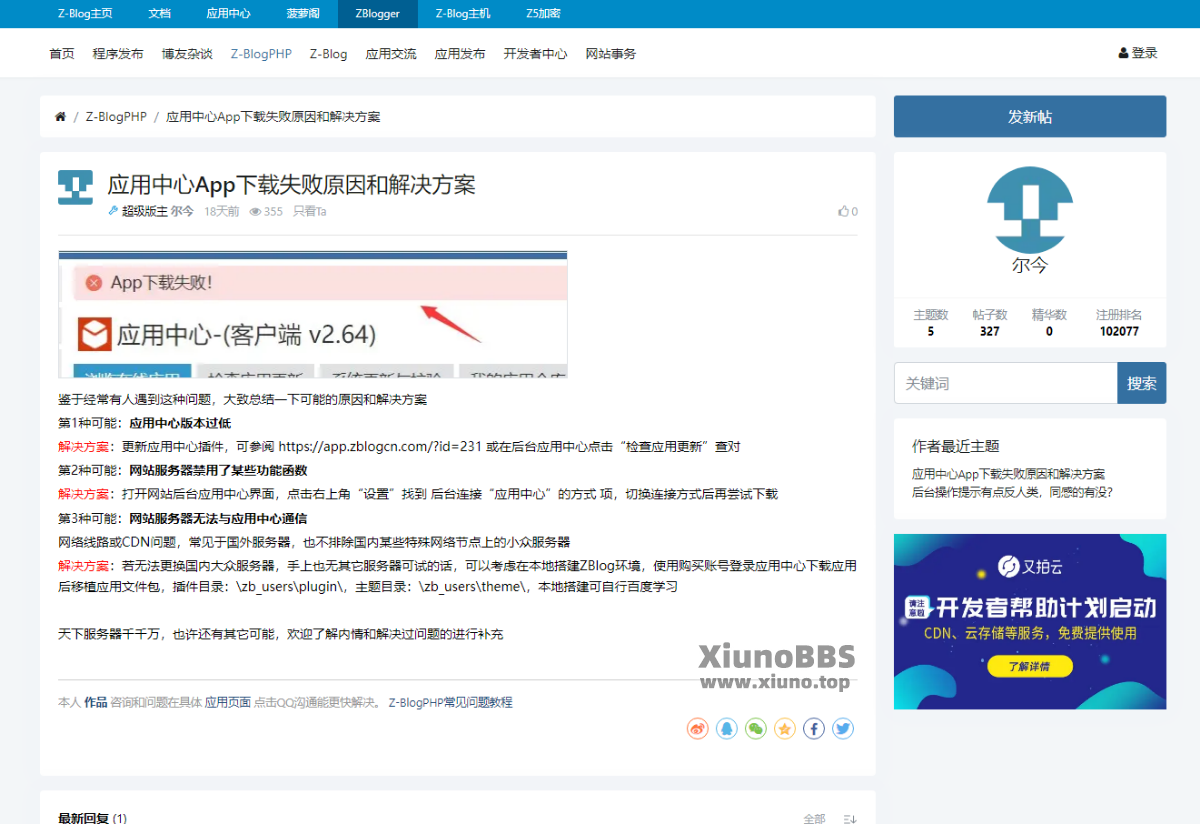The width and height of the screenshot is (1200, 824).
Task: Open the Z-Blog navigation item
Action: click(x=328, y=53)
